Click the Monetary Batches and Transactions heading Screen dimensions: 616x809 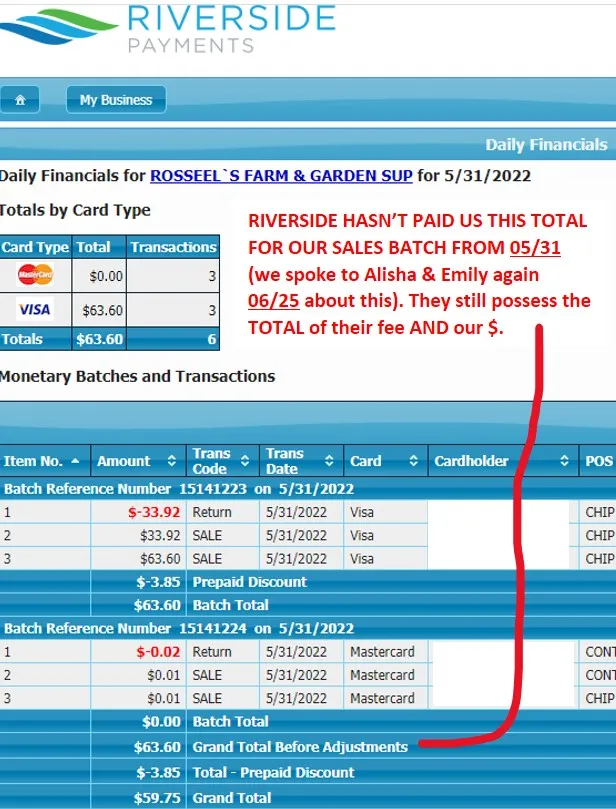137,376
